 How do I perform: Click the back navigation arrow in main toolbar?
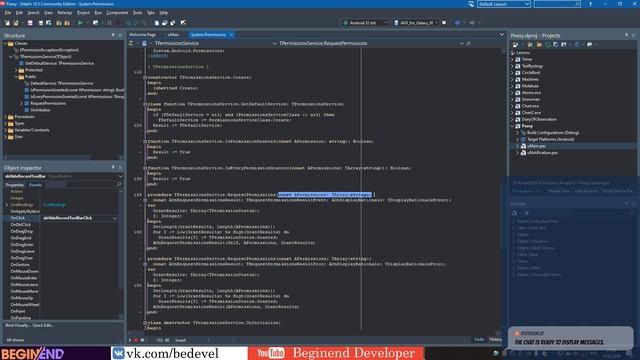[x=458, y=23]
